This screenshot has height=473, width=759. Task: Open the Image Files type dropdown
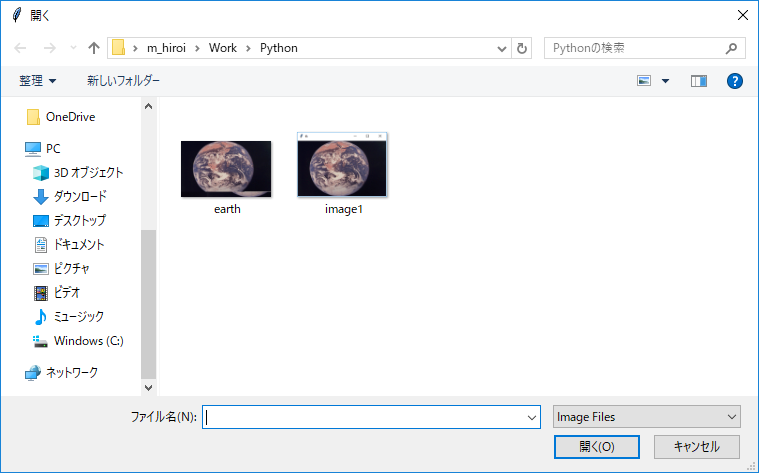pos(646,417)
